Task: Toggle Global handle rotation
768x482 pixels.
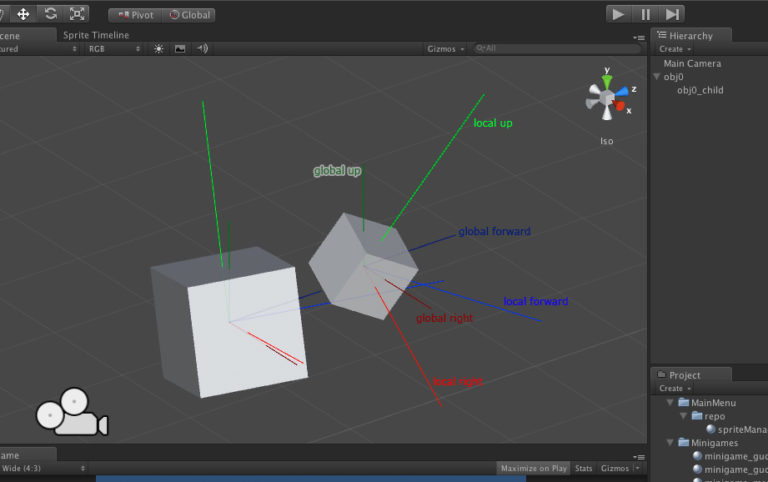Action: [x=189, y=15]
